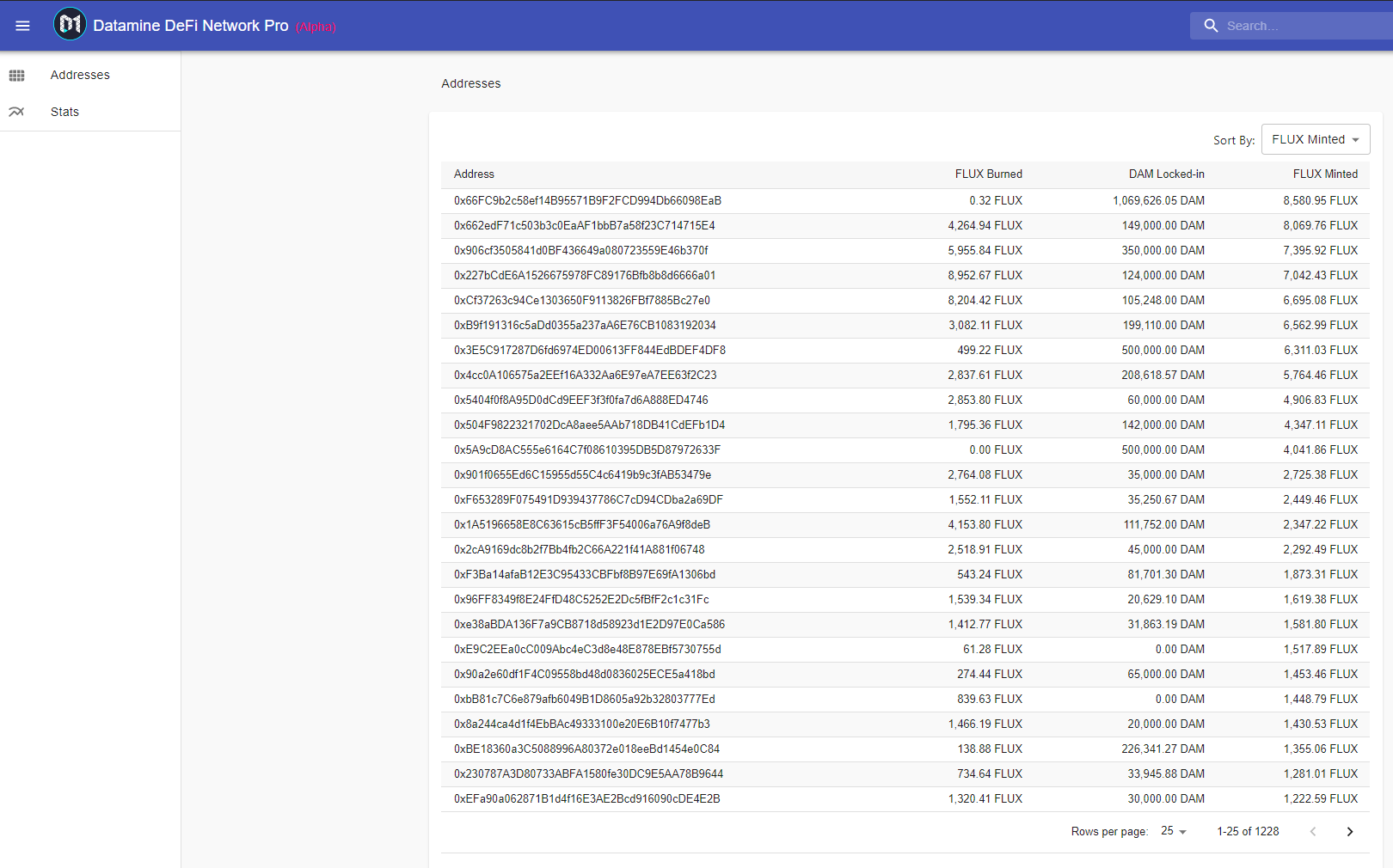Click the Addresses grid icon in sidebar
The height and width of the screenshot is (868, 1393).
[x=16, y=76]
